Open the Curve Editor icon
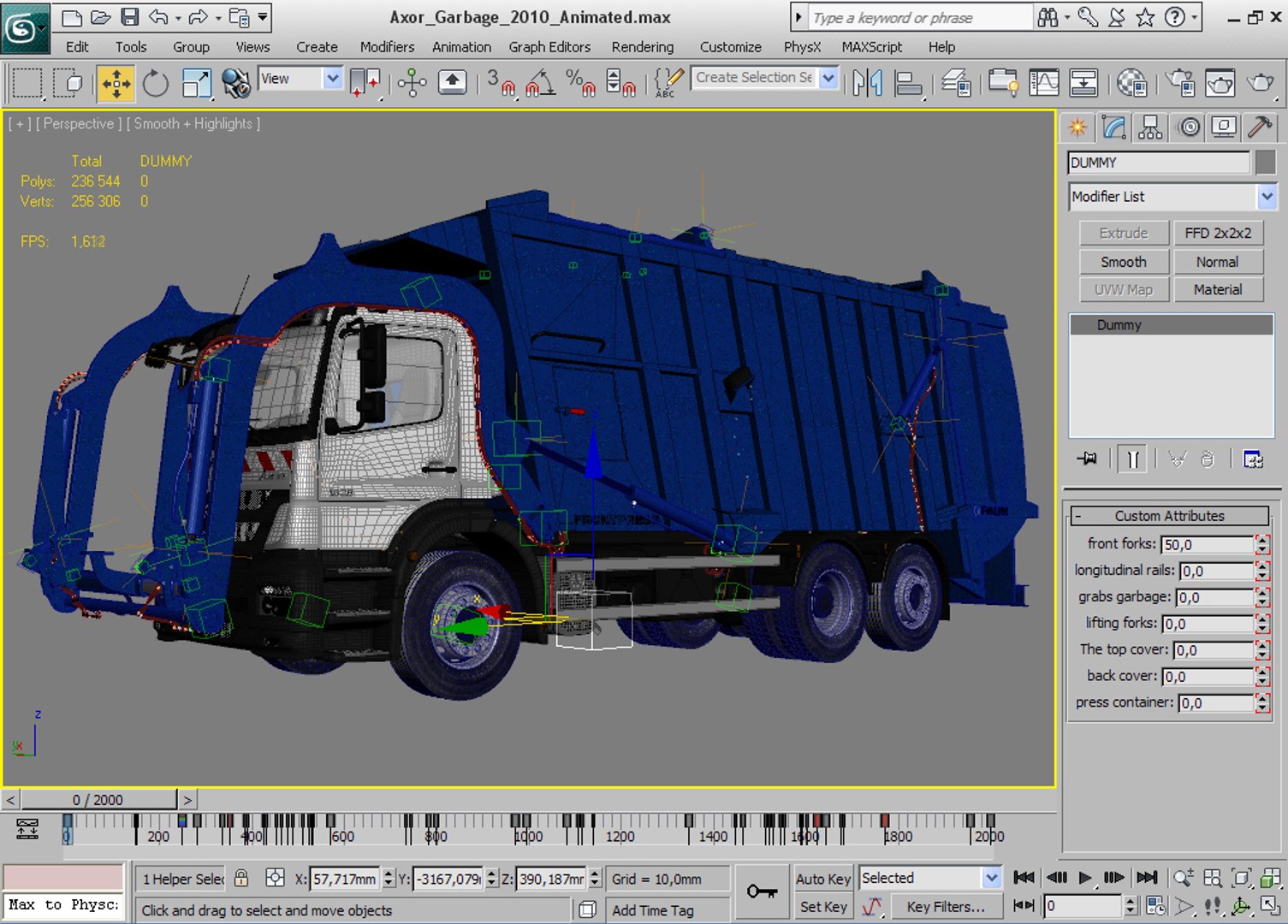 coord(1044,83)
